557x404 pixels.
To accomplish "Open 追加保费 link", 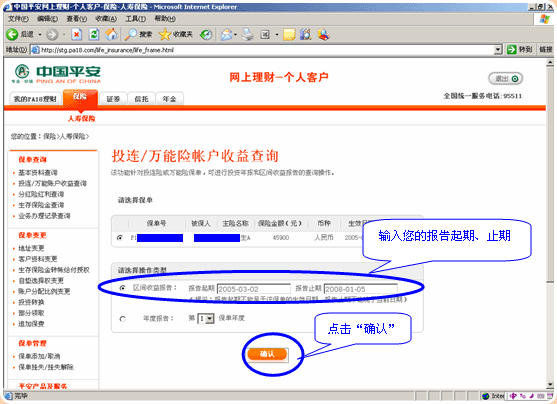I will (x=31, y=324).
